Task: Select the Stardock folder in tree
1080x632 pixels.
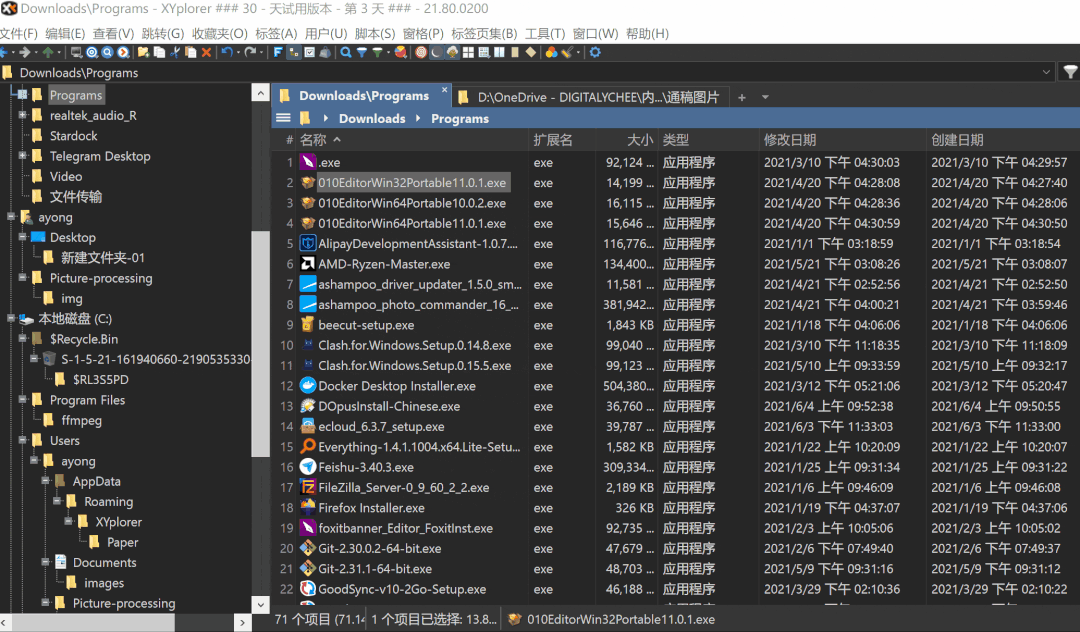Action: tap(73, 136)
